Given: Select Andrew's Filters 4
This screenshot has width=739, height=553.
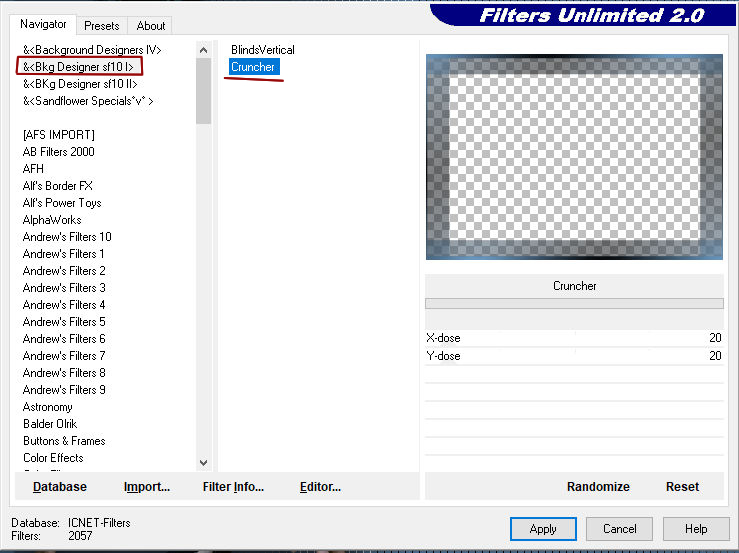Looking at the screenshot, I should (x=64, y=305).
